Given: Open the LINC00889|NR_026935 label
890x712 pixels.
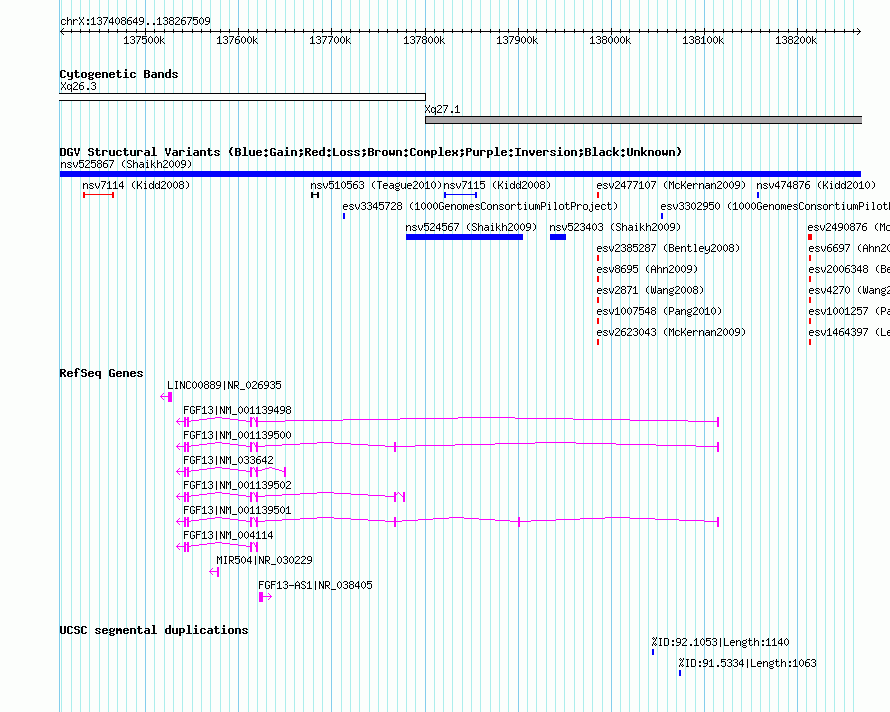Looking at the screenshot, I should 224,385.
